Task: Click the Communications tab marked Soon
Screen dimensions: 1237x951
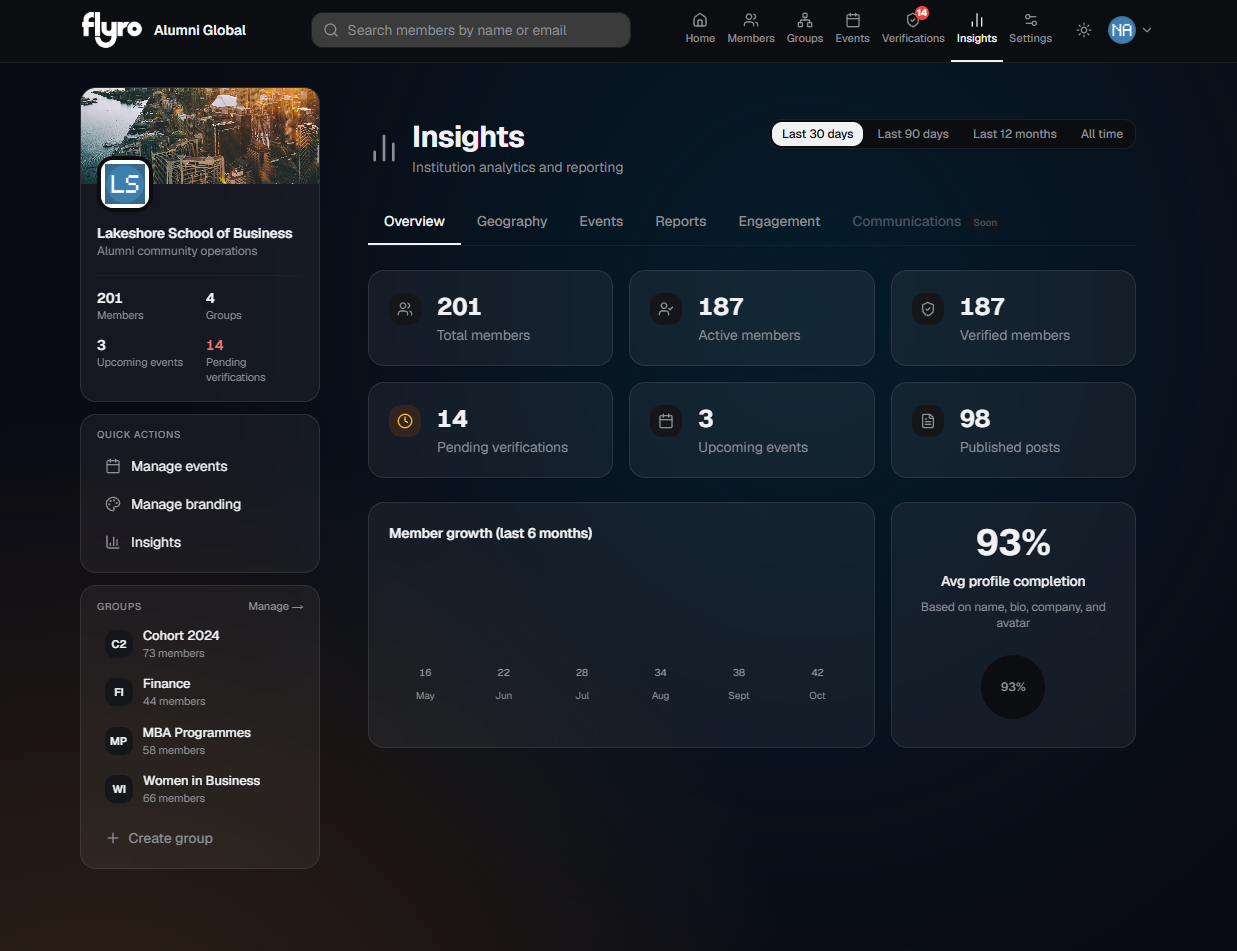Action: tap(925, 221)
